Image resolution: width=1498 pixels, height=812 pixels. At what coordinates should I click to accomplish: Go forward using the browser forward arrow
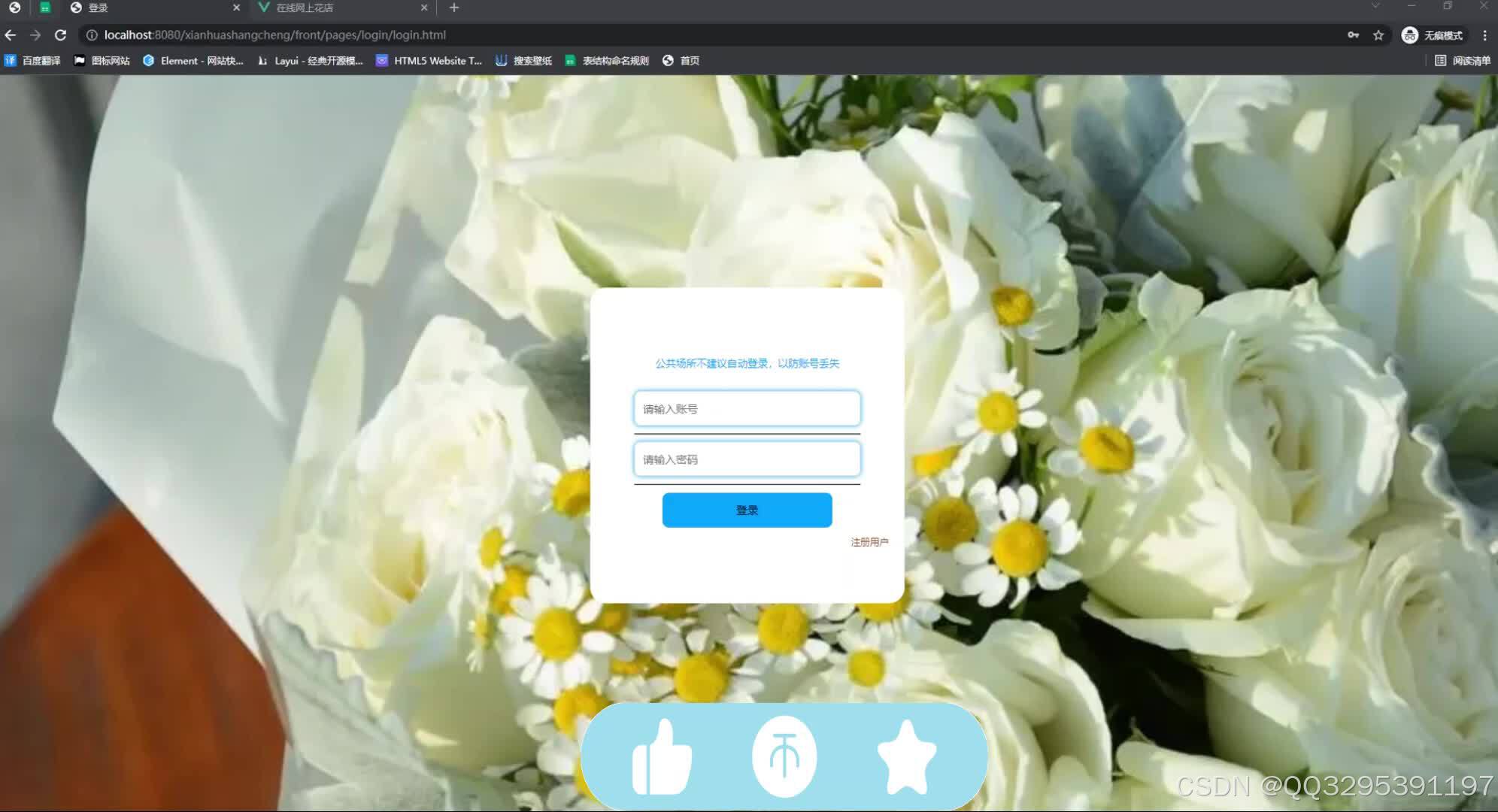[x=35, y=35]
